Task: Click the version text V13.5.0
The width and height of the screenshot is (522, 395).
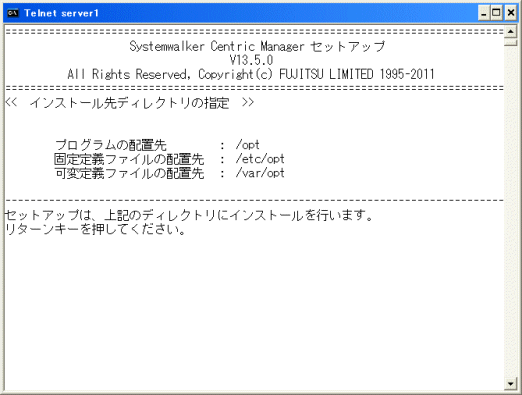Action: (x=251, y=60)
